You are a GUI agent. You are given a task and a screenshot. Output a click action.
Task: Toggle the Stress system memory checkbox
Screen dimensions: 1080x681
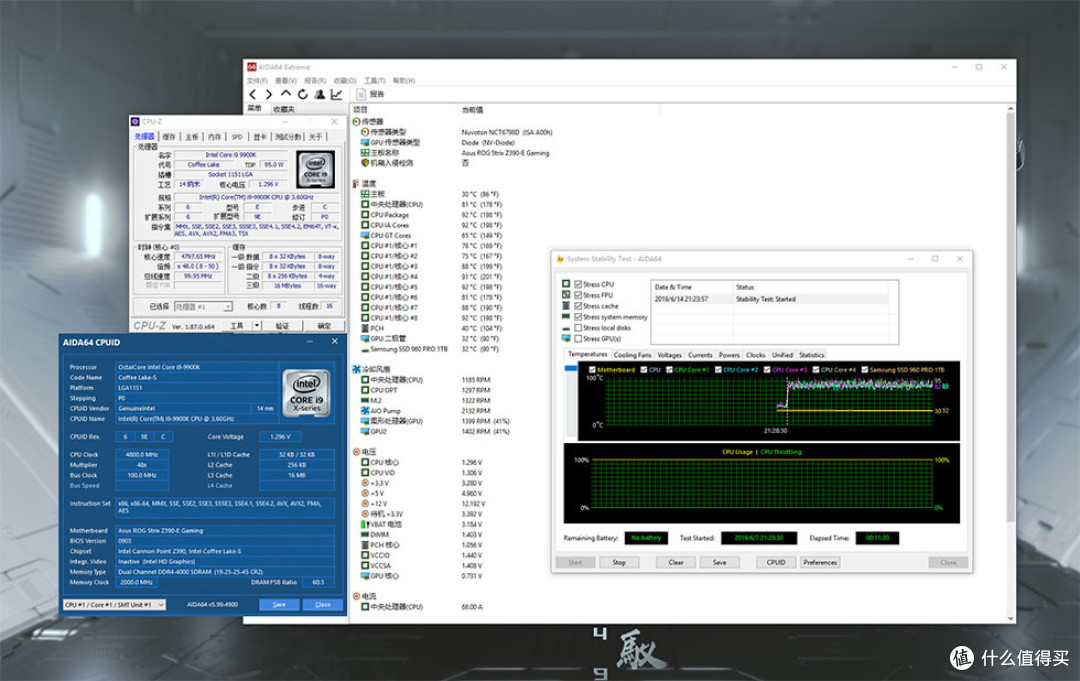pos(578,317)
